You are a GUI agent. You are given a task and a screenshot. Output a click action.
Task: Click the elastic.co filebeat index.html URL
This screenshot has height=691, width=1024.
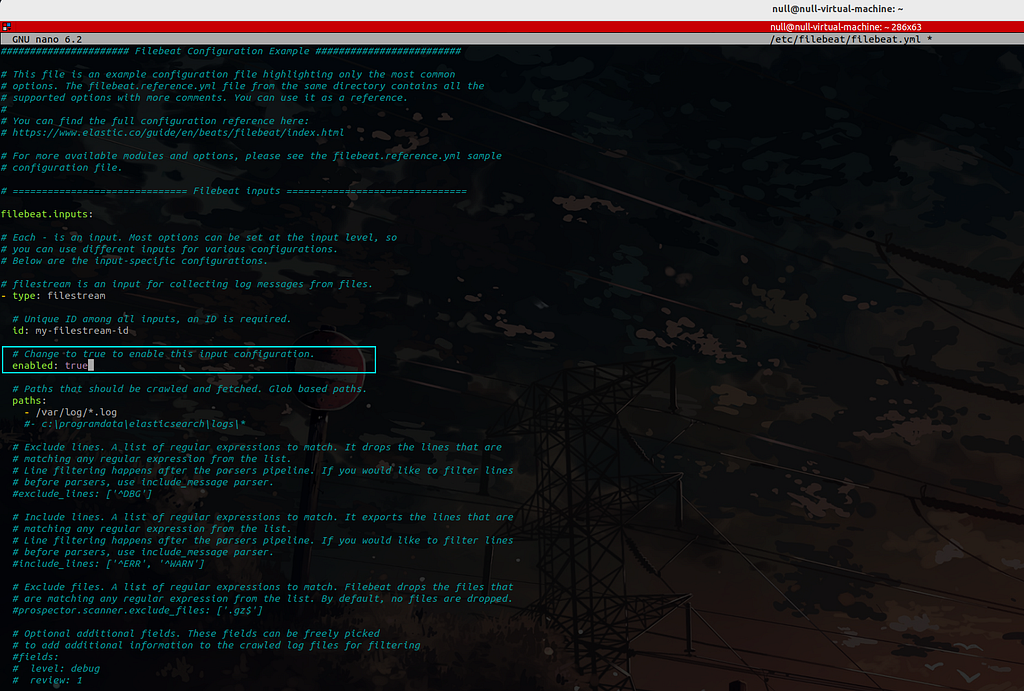point(178,133)
